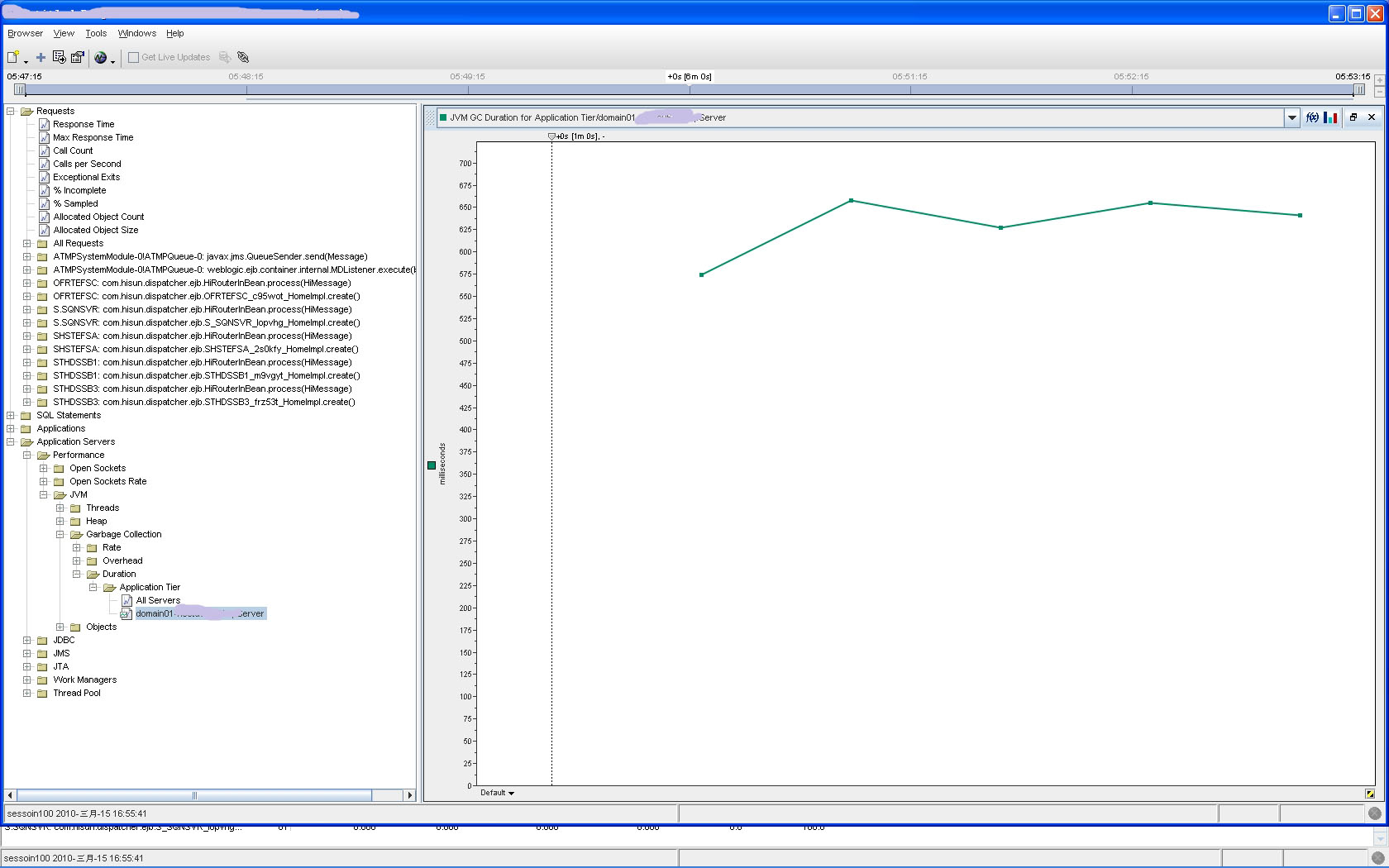Select the Thread Pool folder
The height and width of the screenshot is (868, 1389).
point(77,693)
